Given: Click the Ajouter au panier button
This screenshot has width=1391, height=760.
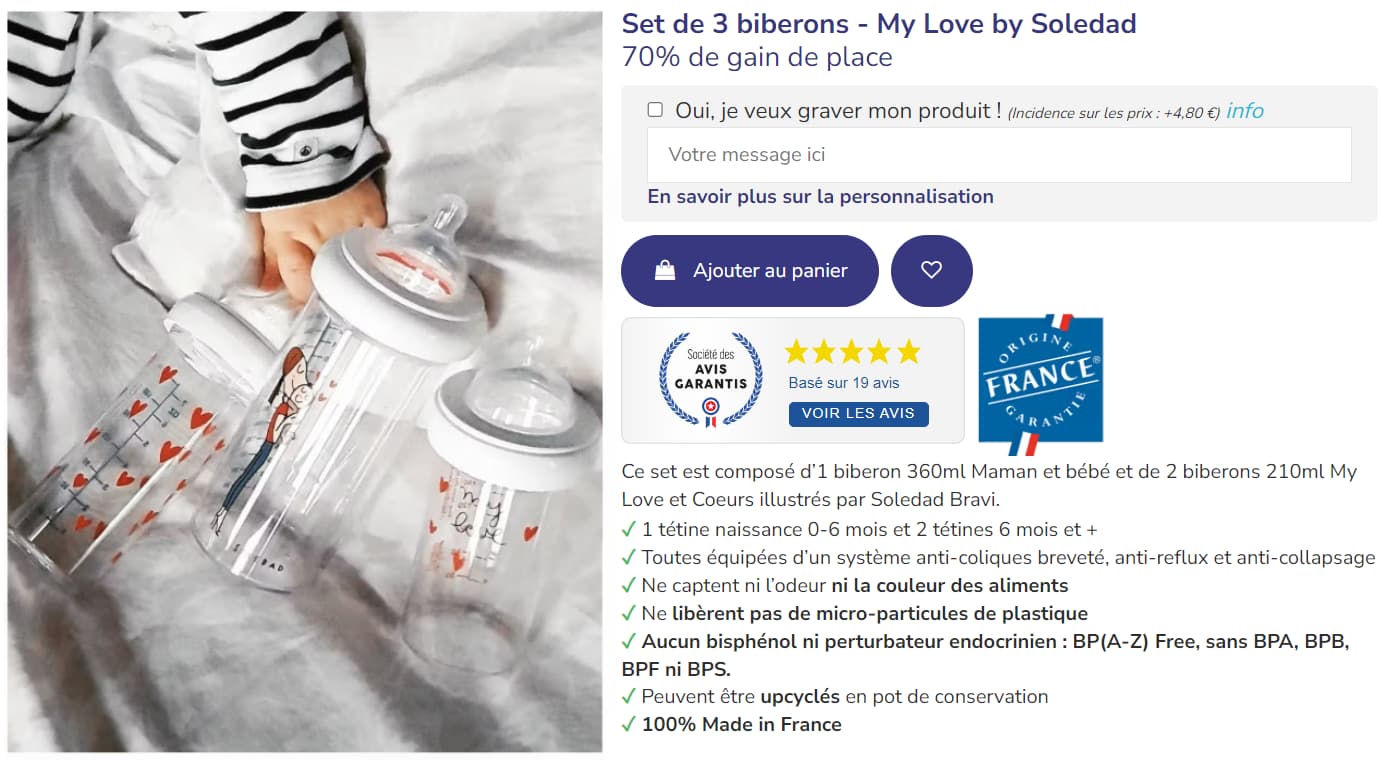Looking at the screenshot, I should point(749,270).
